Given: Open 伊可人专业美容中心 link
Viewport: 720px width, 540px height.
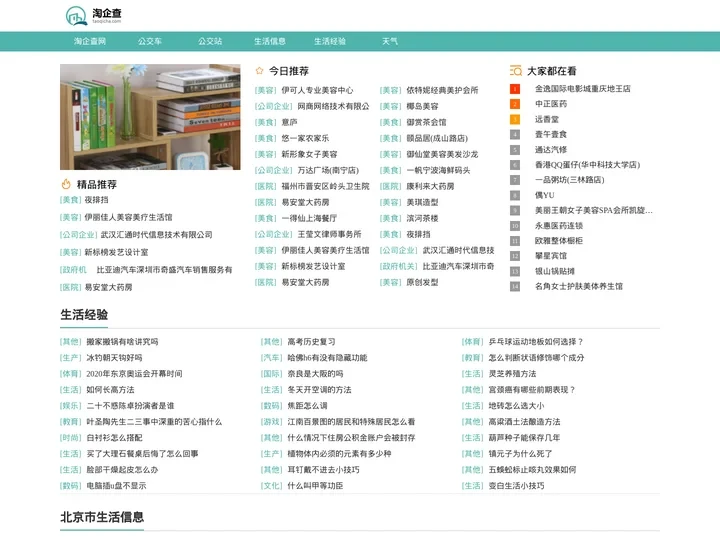Looking at the screenshot, I should tap(317, 90).
